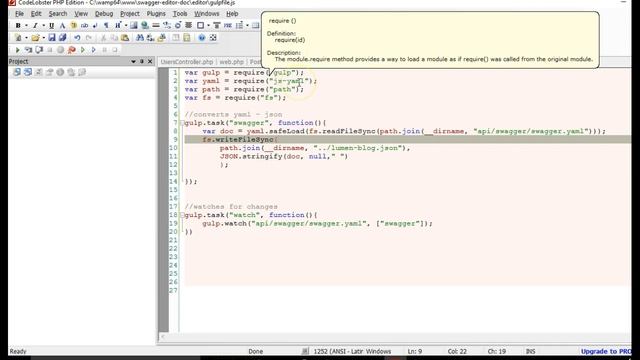Undo the last edit

[x=77, y=38]
